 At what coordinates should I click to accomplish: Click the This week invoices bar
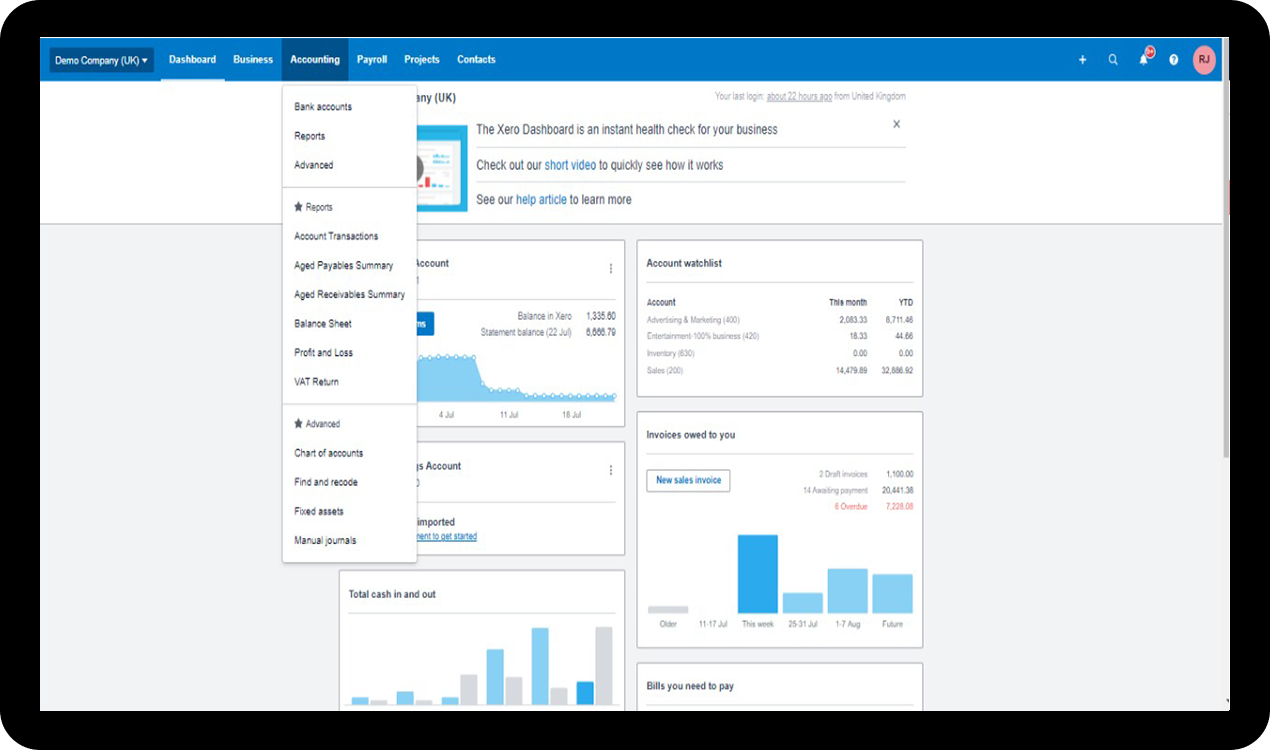point(757,574)
